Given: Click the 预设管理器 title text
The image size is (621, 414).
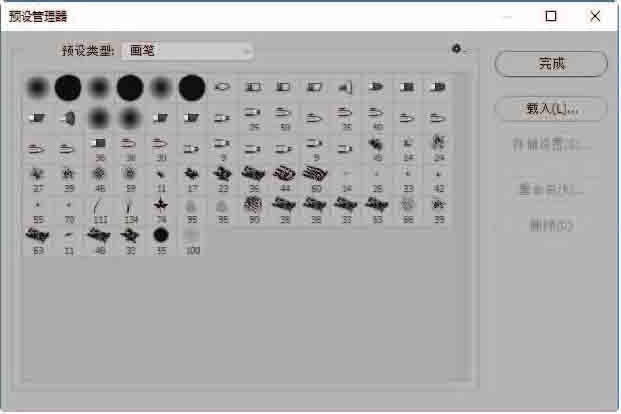Looking at the screenshot, I should click(x=38, y=16).
